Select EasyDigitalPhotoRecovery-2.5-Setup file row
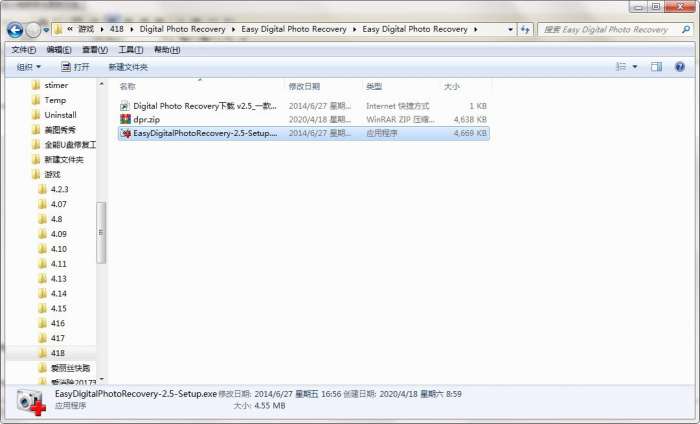Viewport: 700px width, 424px height. tap(304, 133)
